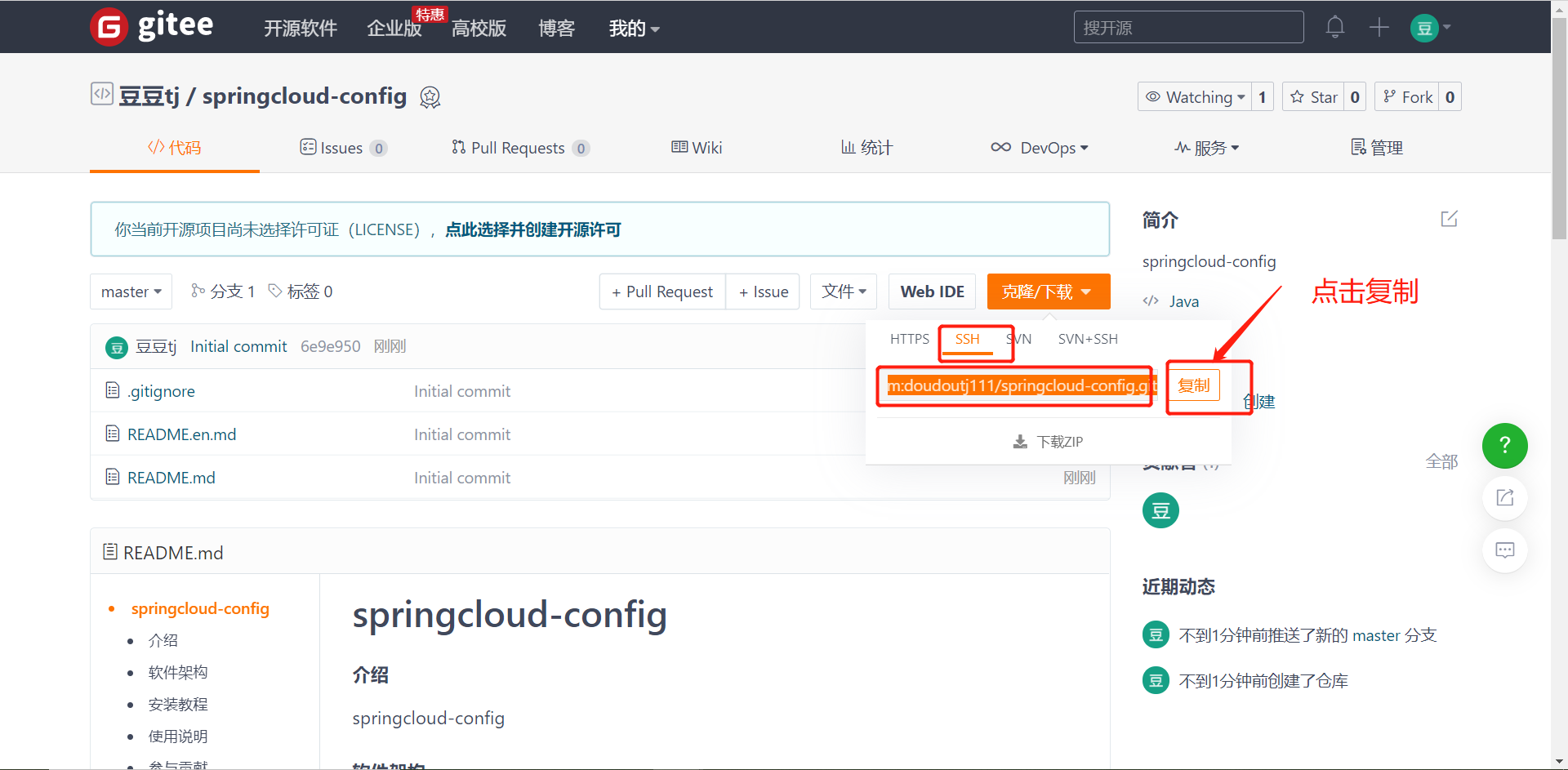
Task: Expand the 服务 dropdown tab
Action: tap(1207, 148)
